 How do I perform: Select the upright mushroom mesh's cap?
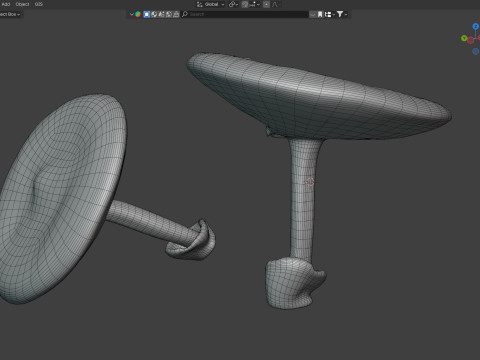tap(318, 97)
